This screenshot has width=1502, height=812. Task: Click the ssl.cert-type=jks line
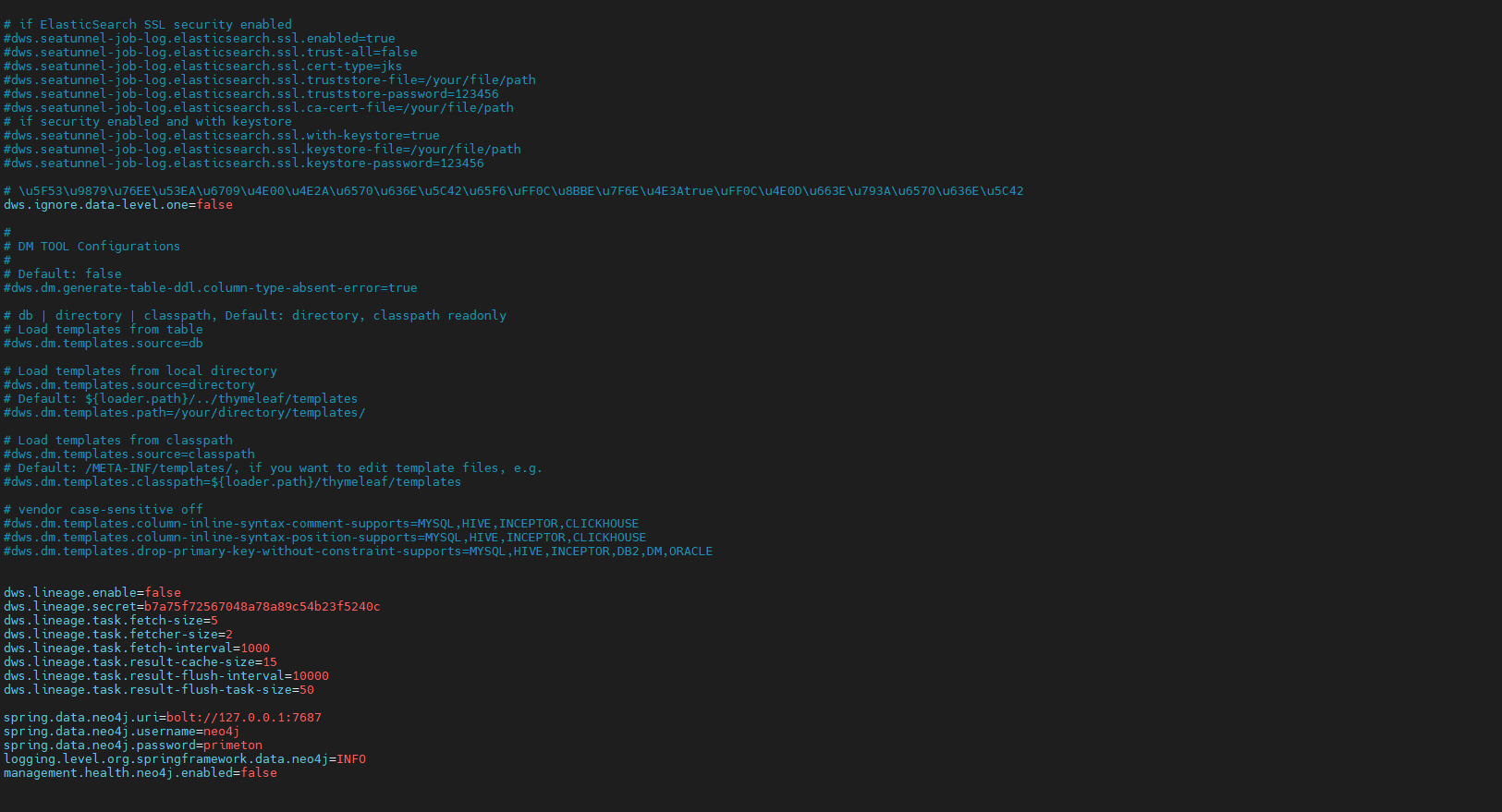point(203,67)
